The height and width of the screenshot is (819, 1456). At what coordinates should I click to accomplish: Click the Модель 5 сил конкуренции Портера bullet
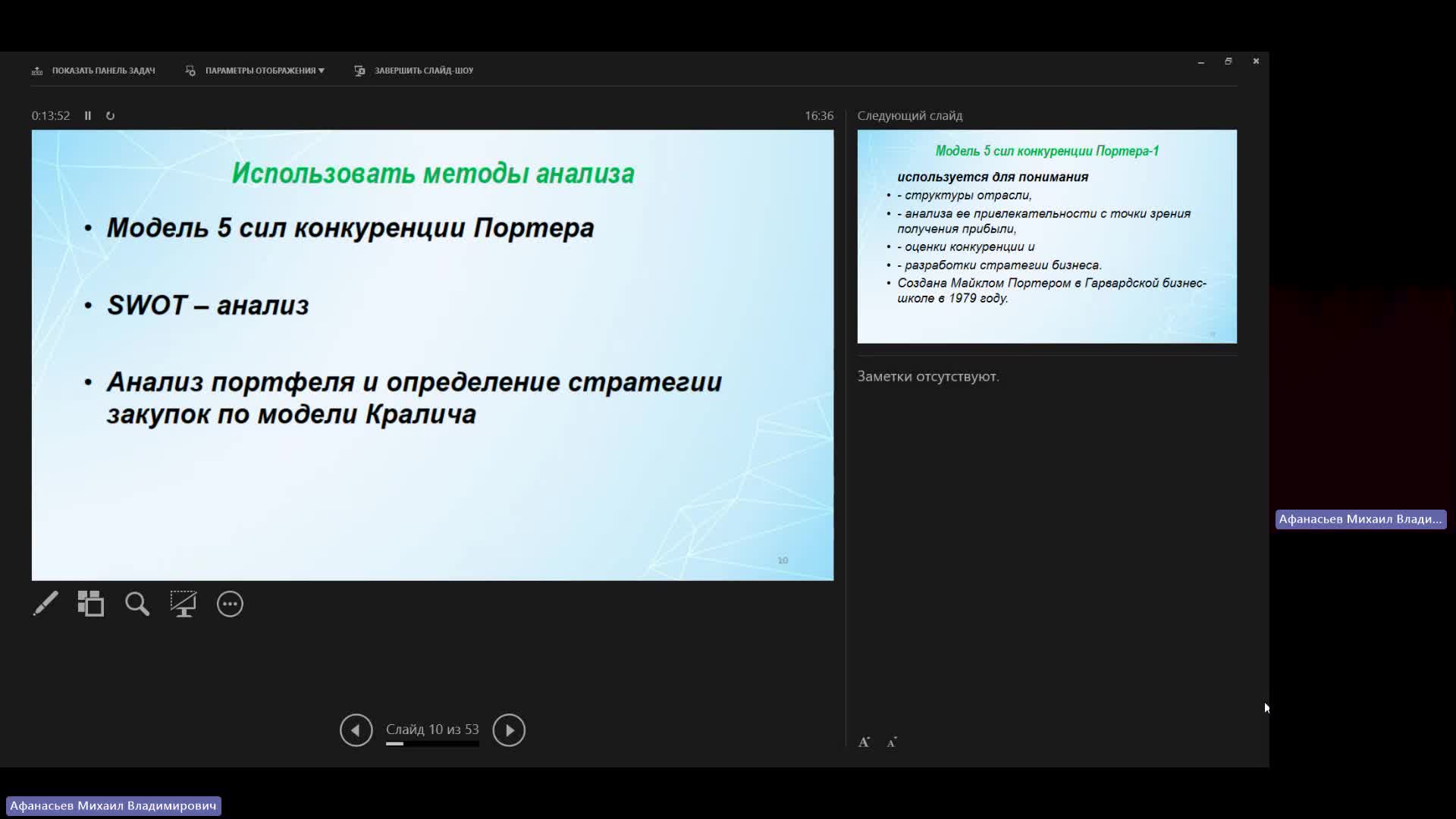pyautogui.click(x=350, y=228)
